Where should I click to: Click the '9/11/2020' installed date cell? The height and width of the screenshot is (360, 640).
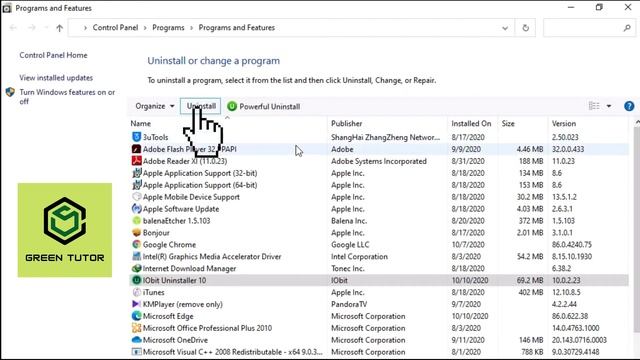pos(468,340)
